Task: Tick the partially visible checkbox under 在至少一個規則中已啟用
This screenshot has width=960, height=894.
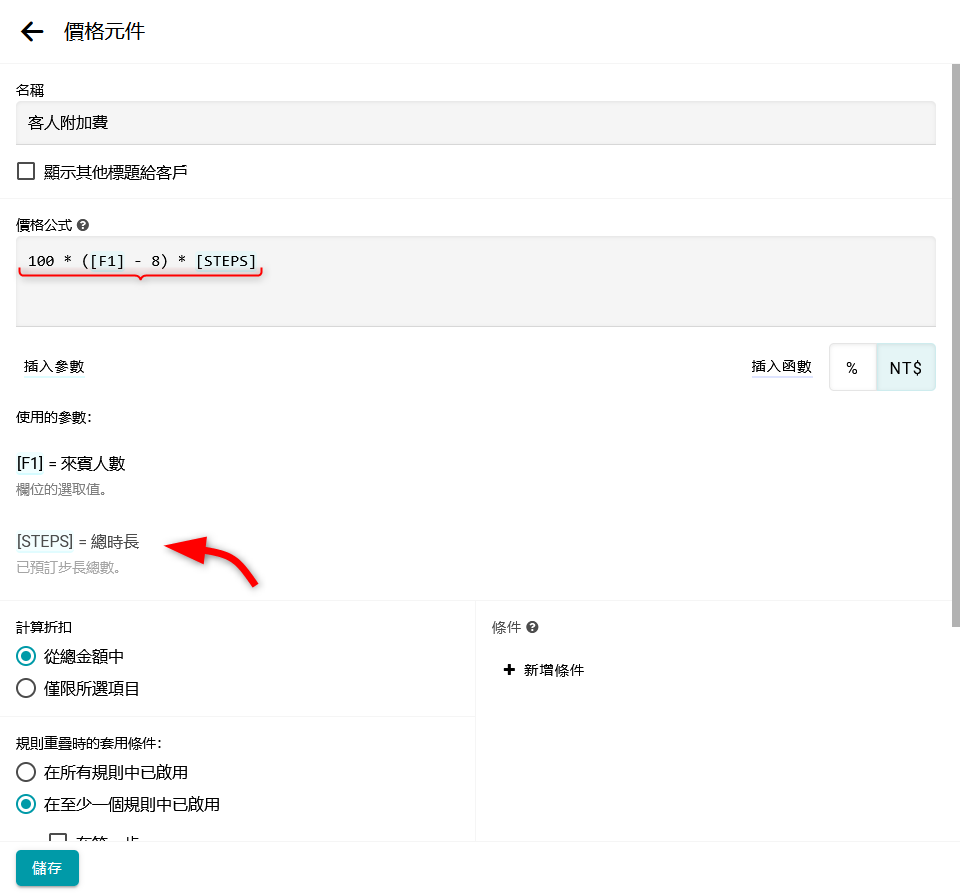Action: 58,838
